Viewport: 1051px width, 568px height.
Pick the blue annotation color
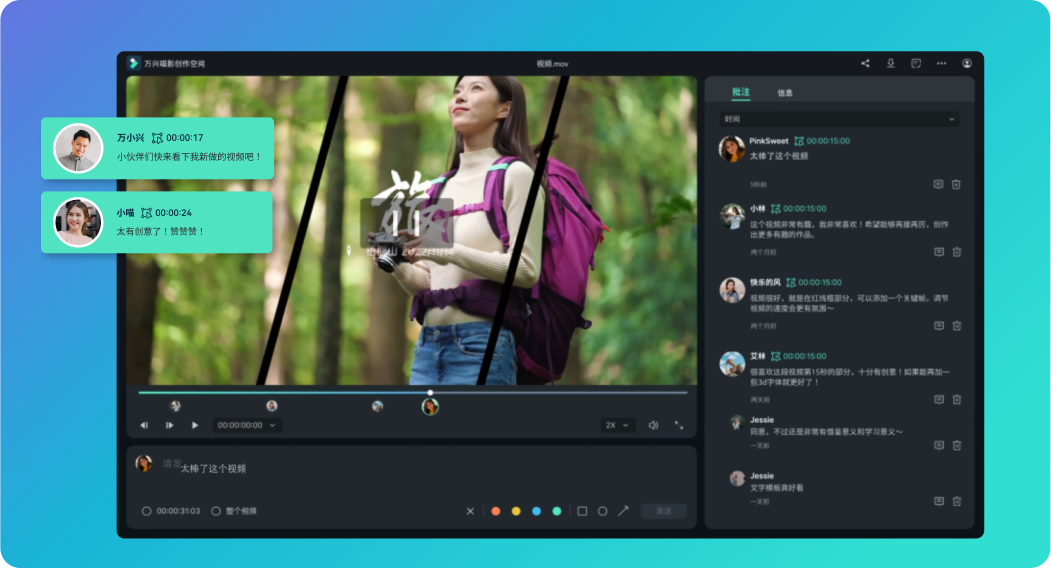(x=536, y=511)
